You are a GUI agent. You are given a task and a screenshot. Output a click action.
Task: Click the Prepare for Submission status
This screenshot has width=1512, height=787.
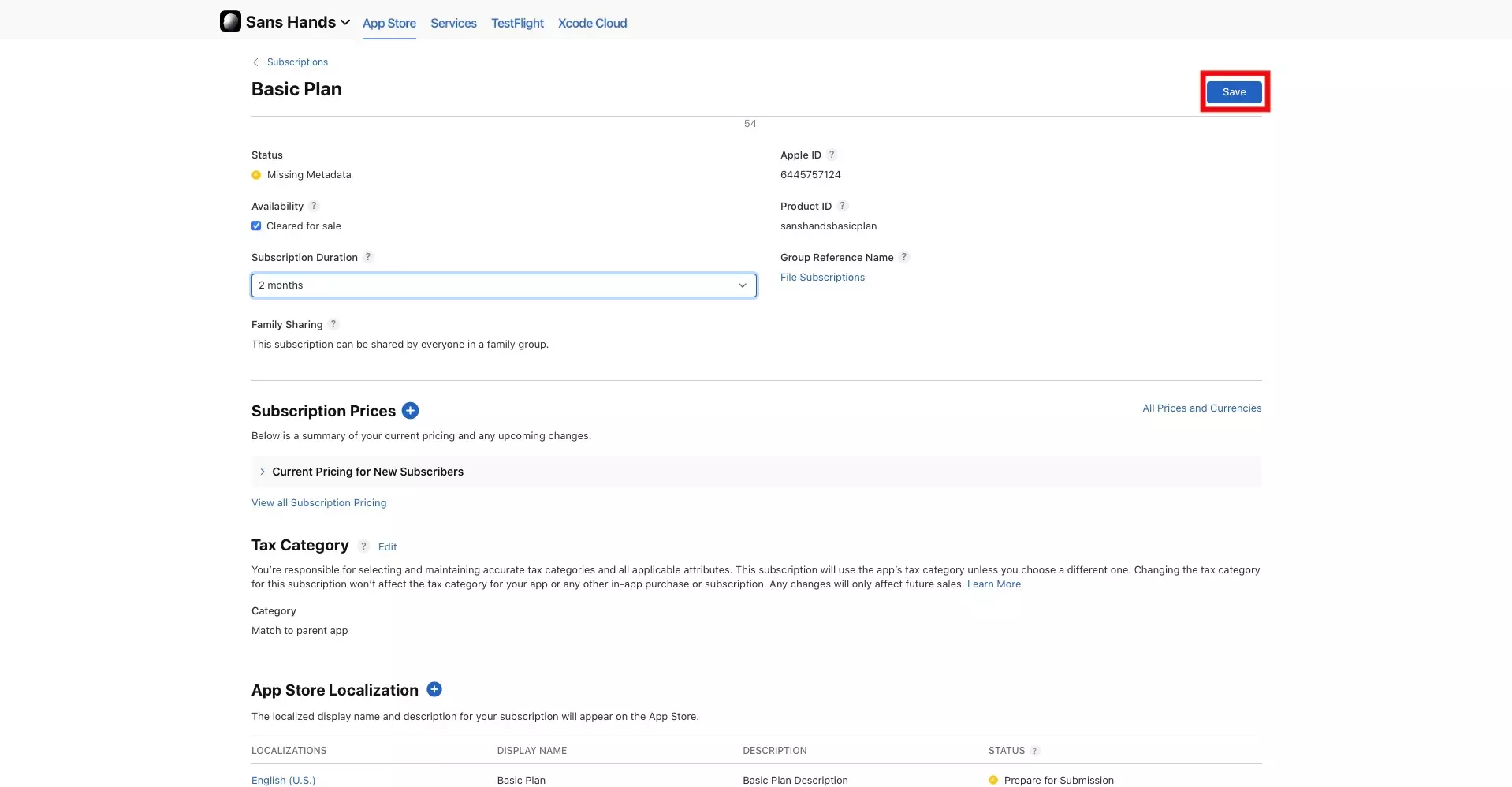click(1059, 780)
